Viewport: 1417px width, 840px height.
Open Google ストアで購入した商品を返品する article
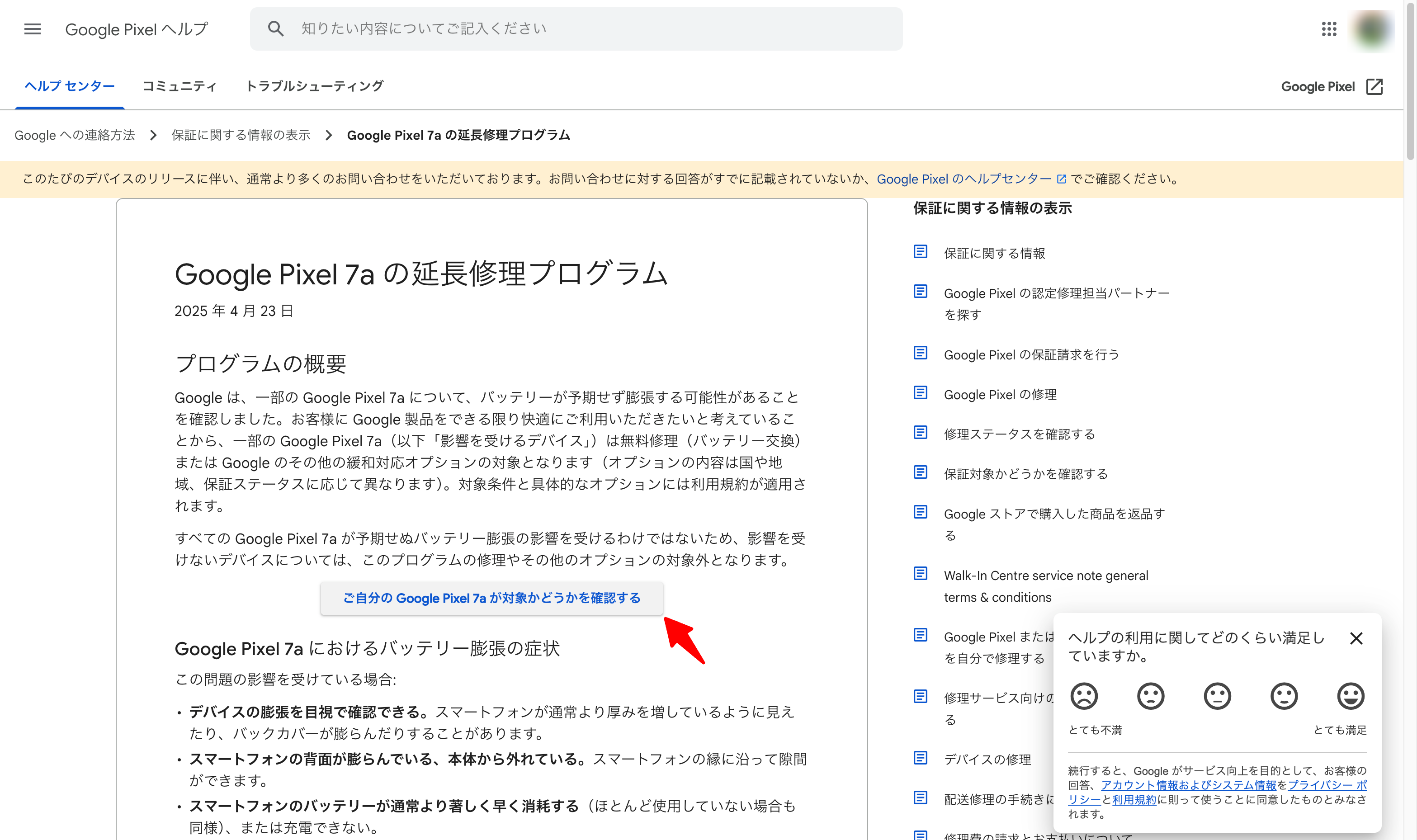click(x=1054, y=524)
